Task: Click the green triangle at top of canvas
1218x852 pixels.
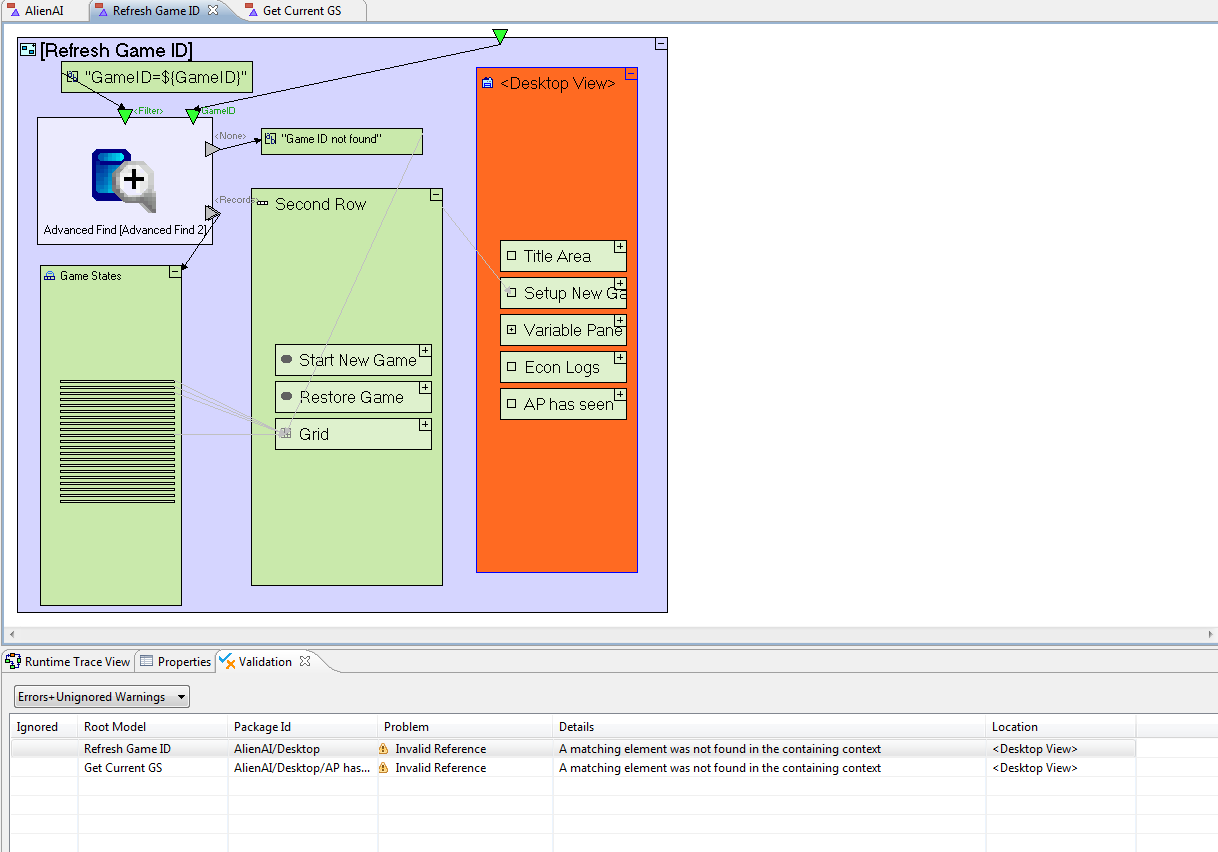Action: [500, 37]
